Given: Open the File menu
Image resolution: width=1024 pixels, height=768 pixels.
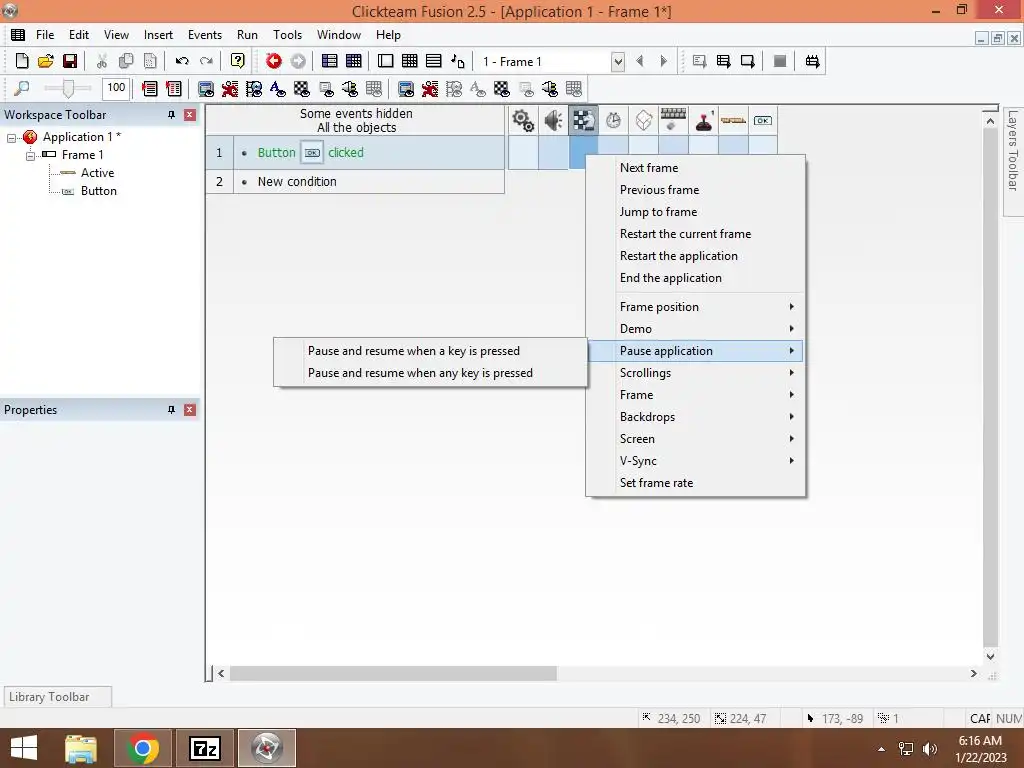Looking at the screenshot, I should click(x=45, y=35).
